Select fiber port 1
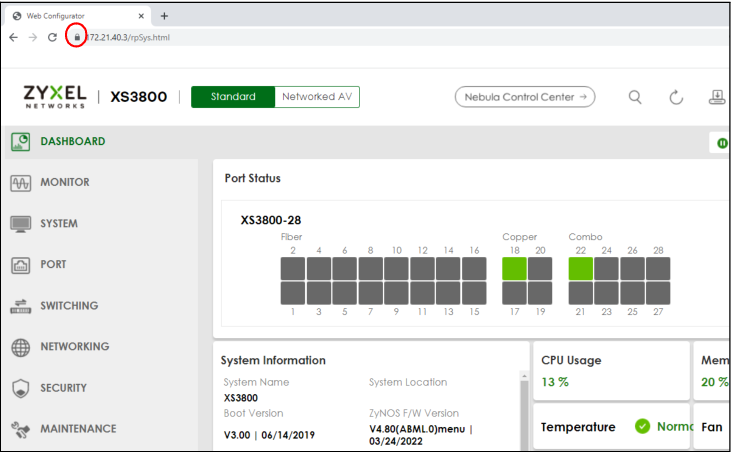Image resolution: width=733 pixels, height=452 pixels. coord(293,293)
